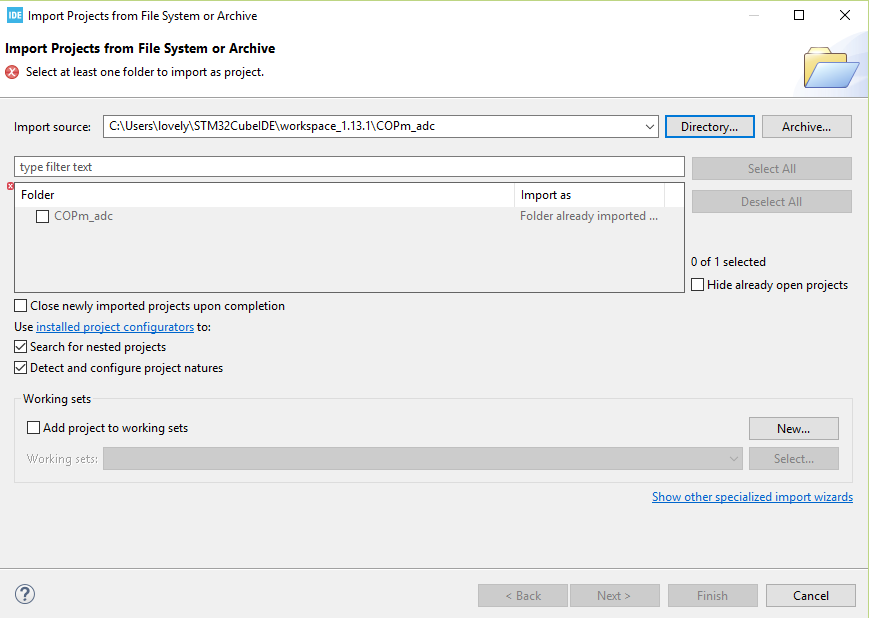Uncheck Search for nested projects

(21, 347)
